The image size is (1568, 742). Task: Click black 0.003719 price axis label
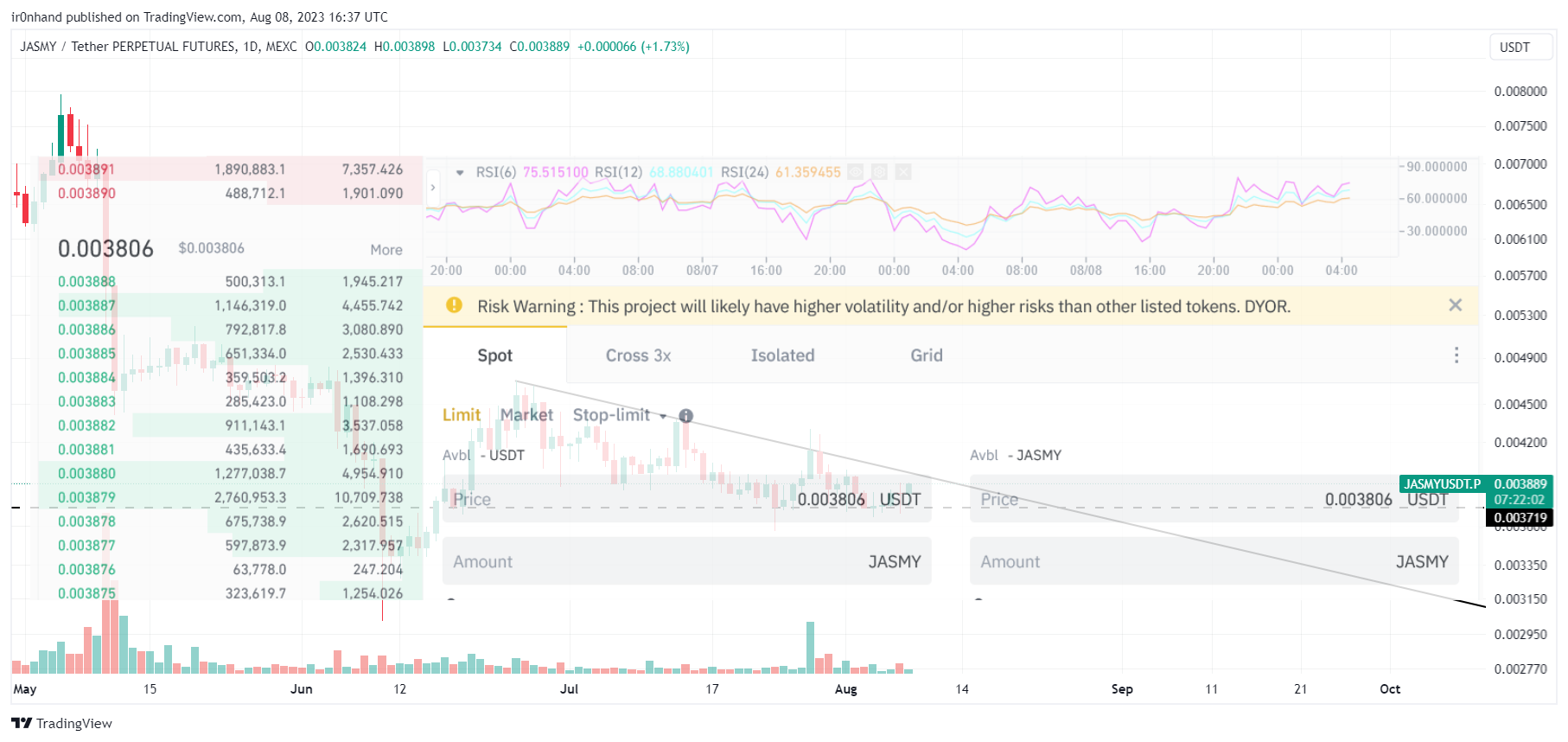point(1520,518)
